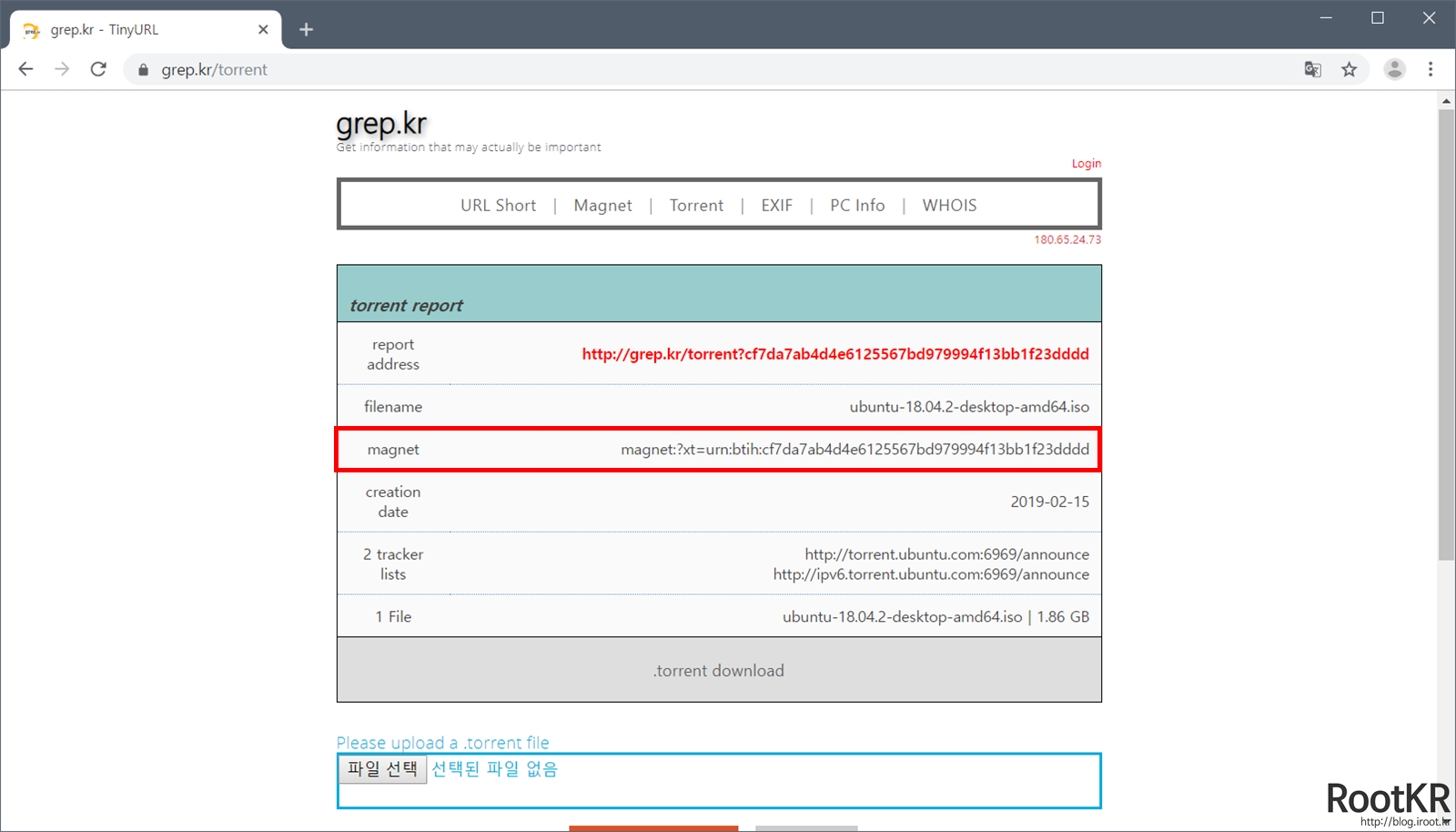Click the 1.86 GB file entry
This screenshot has width=1456, height=832.
click(x=935, y=617)
